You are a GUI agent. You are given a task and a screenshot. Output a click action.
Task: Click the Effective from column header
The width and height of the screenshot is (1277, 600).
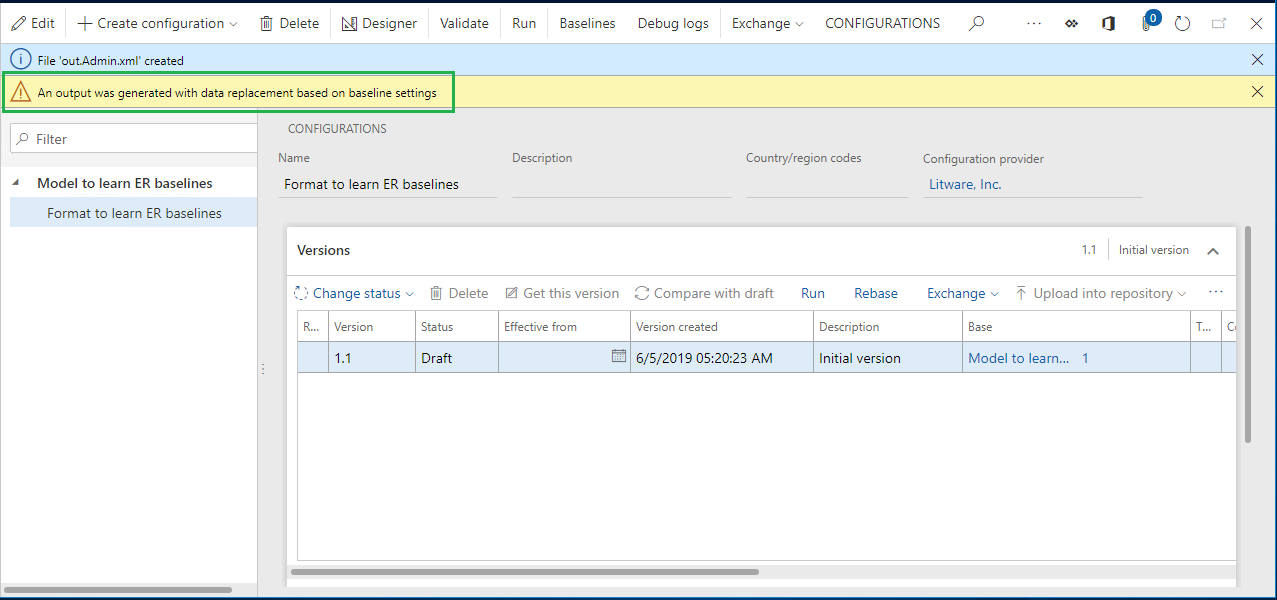(565, 327)
